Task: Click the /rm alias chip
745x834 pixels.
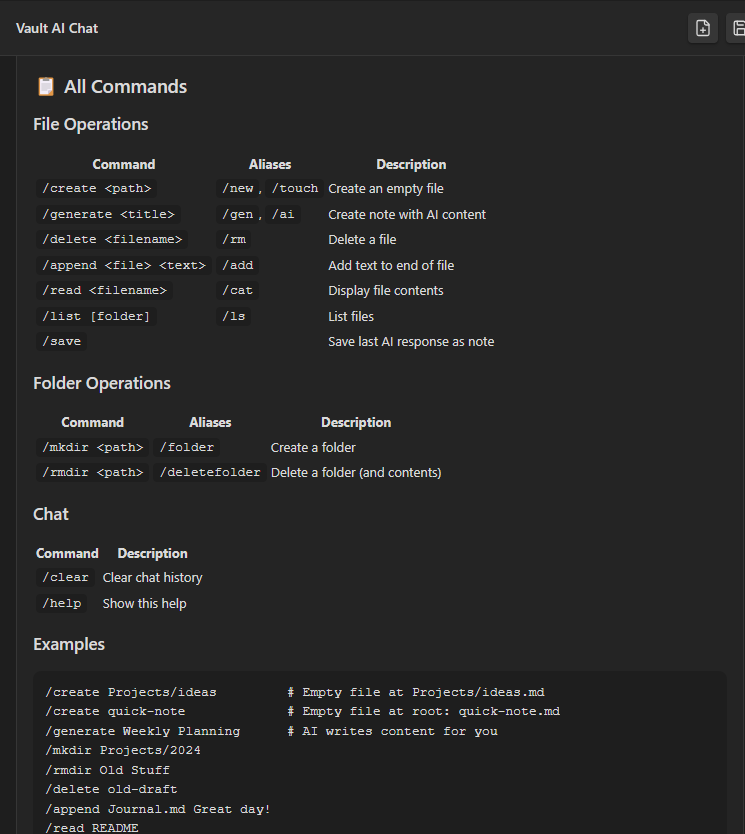Action: pos(234,240)
